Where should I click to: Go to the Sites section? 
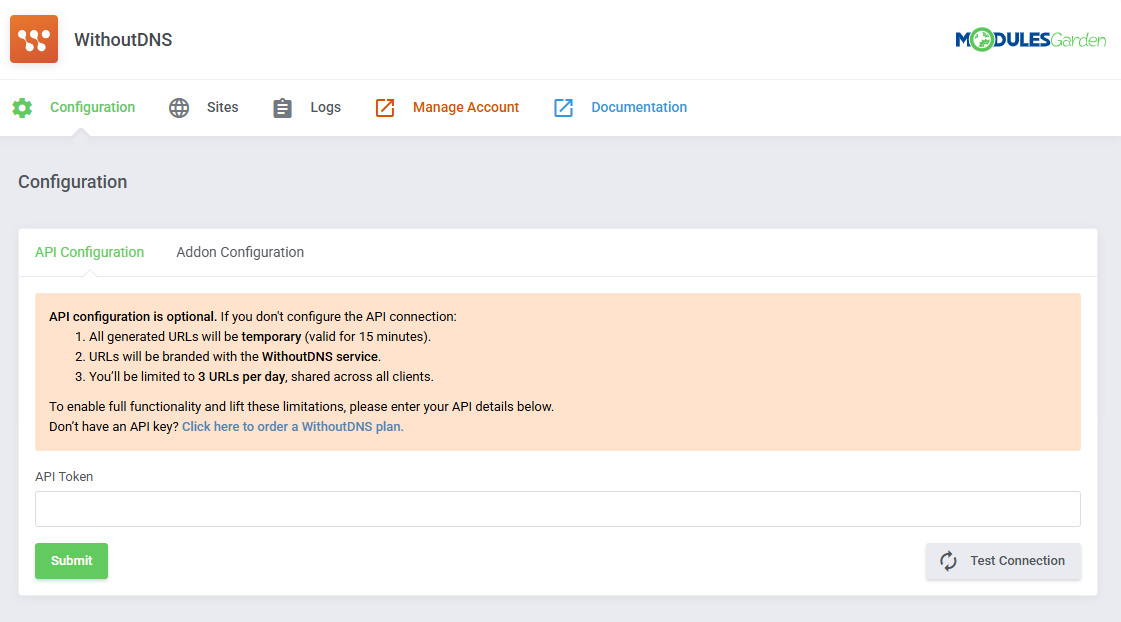(222, 107)
